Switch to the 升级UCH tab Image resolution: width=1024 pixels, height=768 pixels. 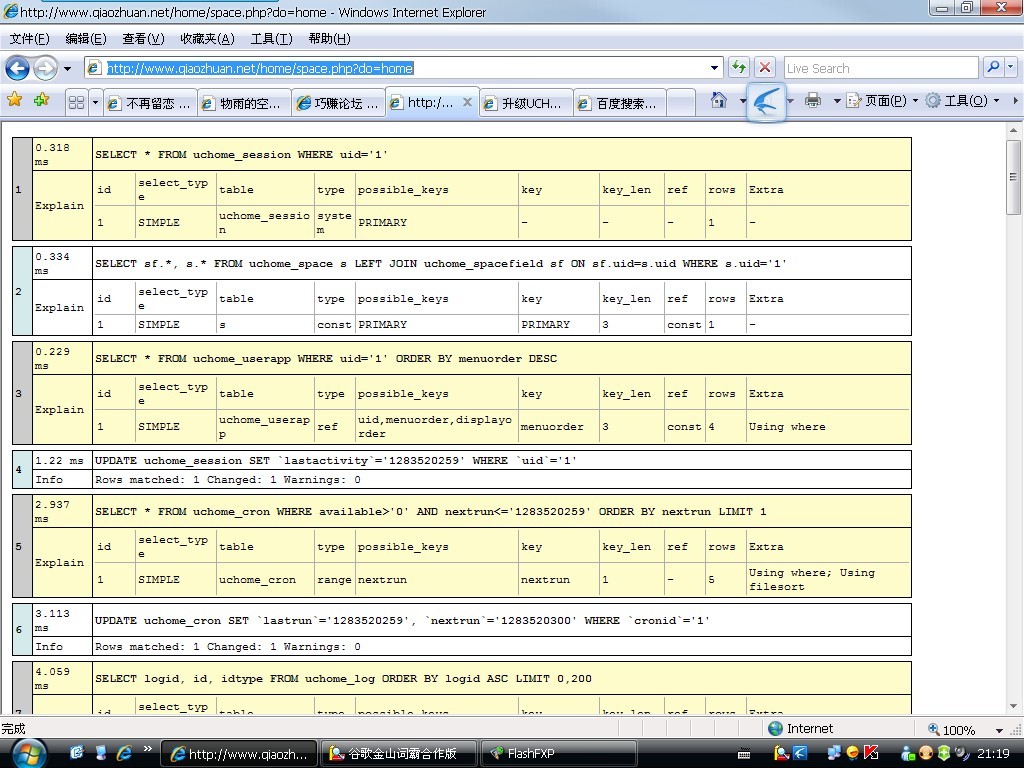[x=526, y=103]
